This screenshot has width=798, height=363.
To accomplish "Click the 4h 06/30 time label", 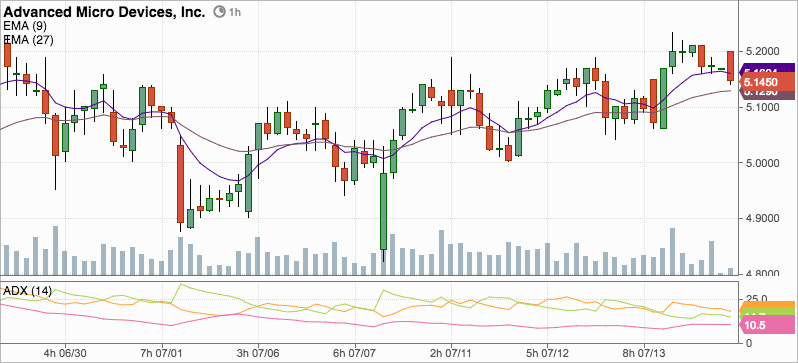I will click(x=65, y=353).
